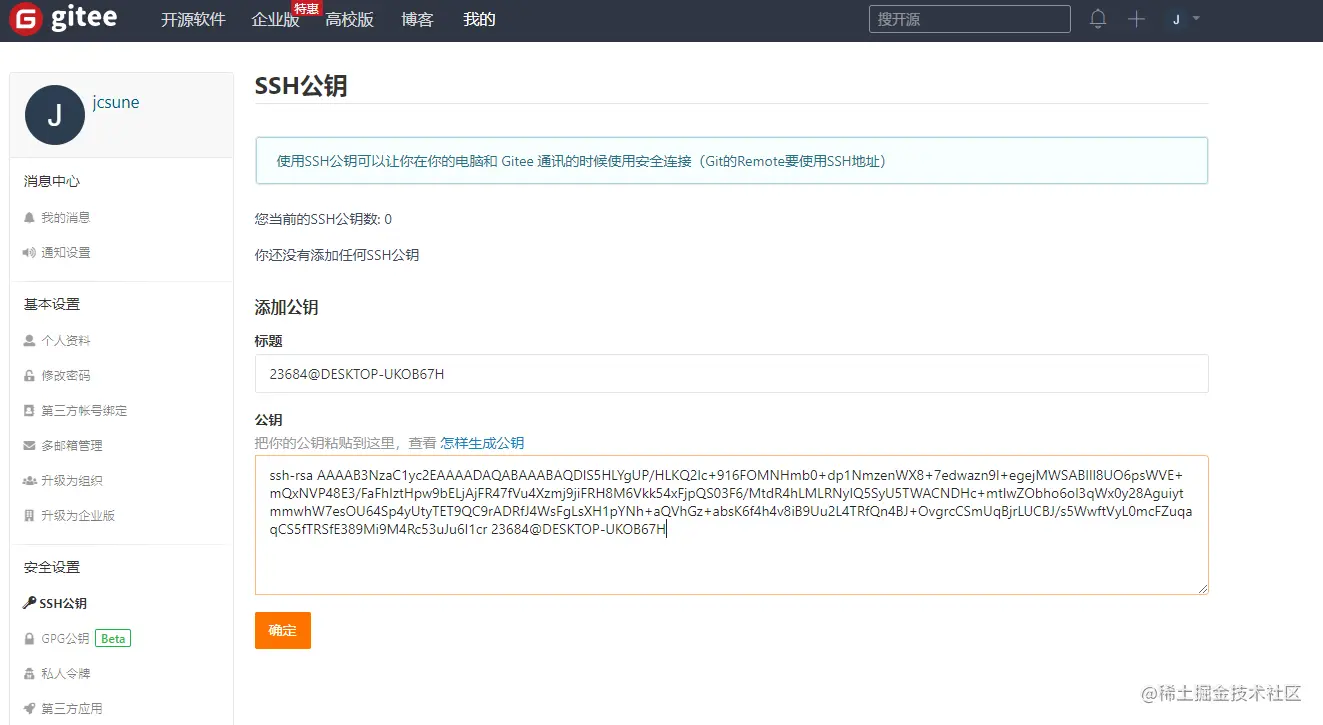The width and height of the screenshot is (1323, 725).
Task: Click the 消息中心 sidebar heading
Action: tap(52, 181)
